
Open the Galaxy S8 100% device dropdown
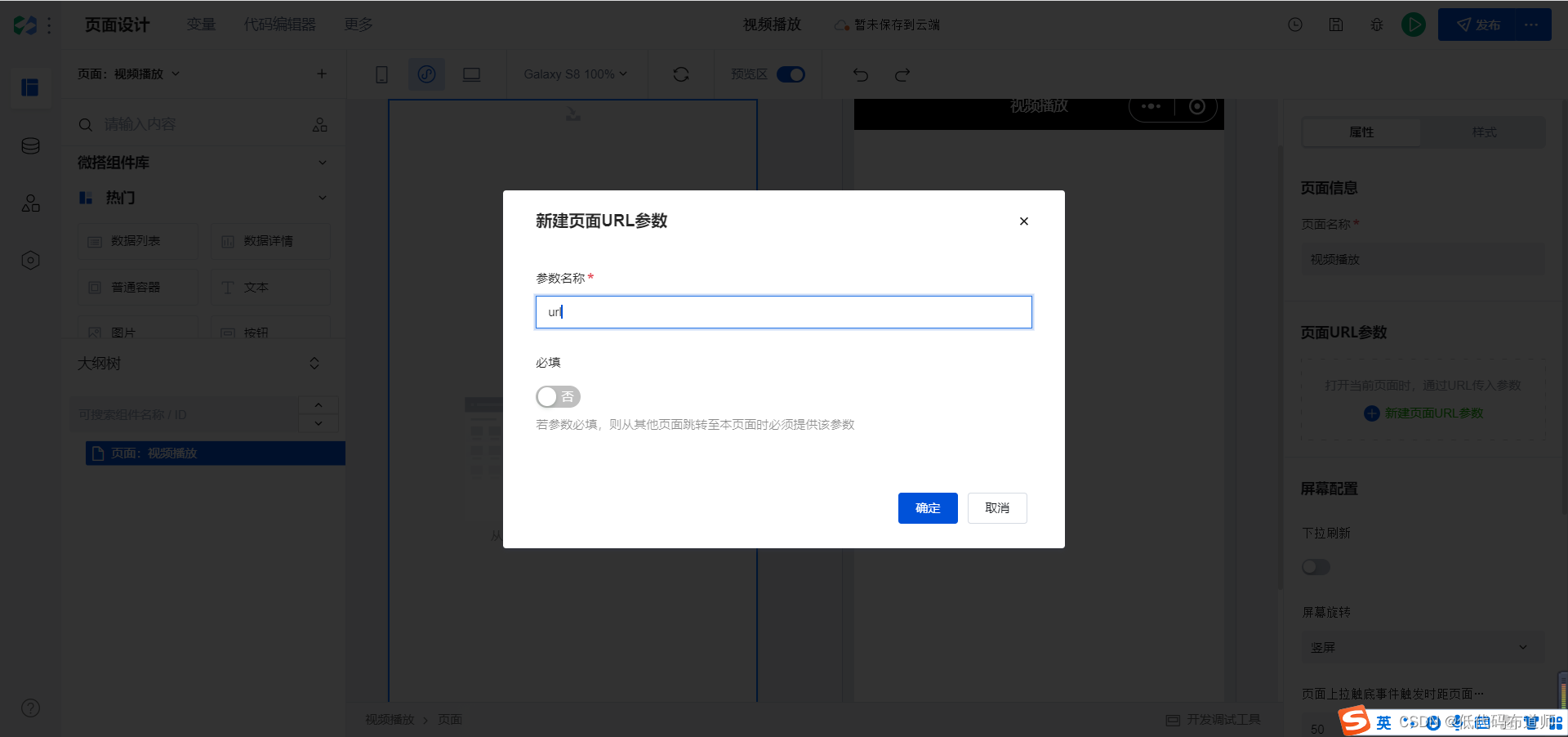pos(575,74)
